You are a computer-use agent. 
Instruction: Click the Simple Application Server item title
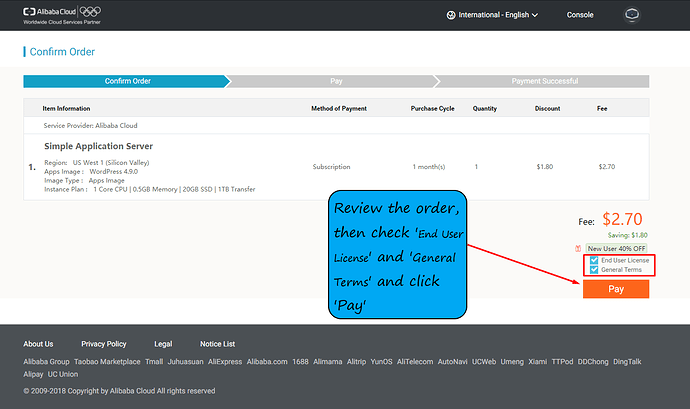click(98, 146)
